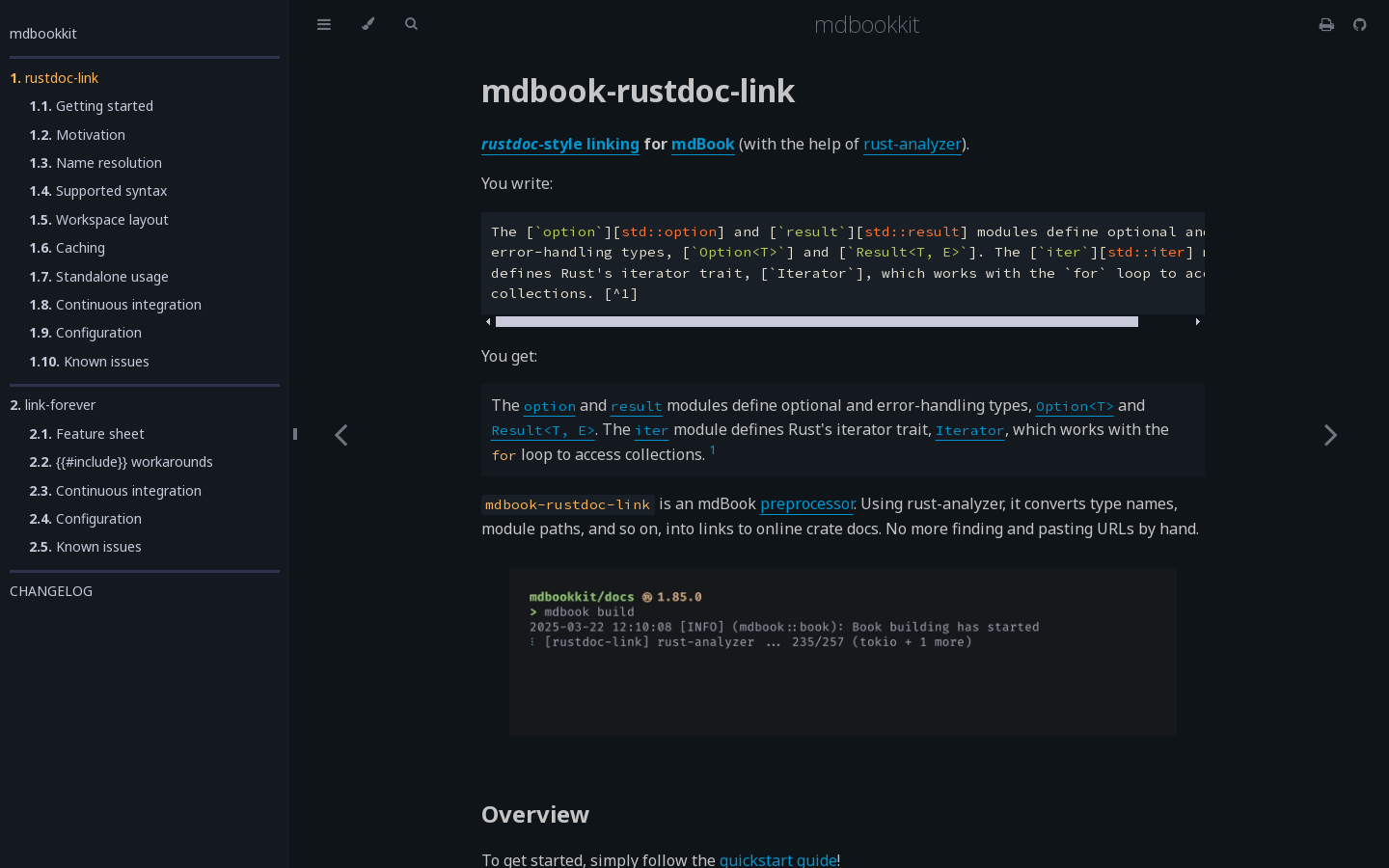The image size is (1389, 868).
Task: Follow the preprocessor link
Action: point(806,503)
